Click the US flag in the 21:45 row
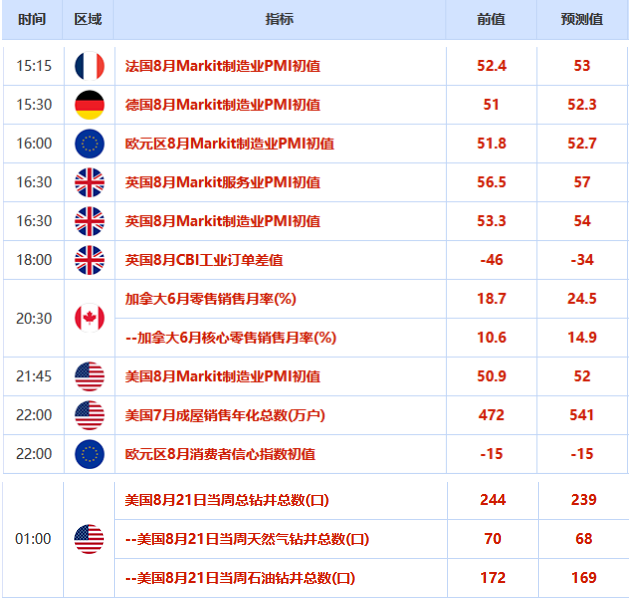Viewport: 630px width, 598px height. pos(89,377)
